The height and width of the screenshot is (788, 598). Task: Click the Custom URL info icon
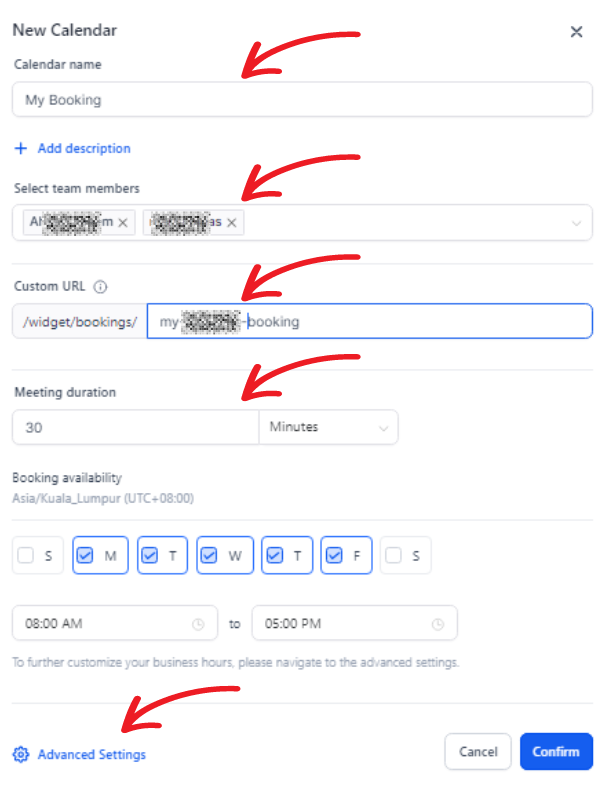[101, 286]
